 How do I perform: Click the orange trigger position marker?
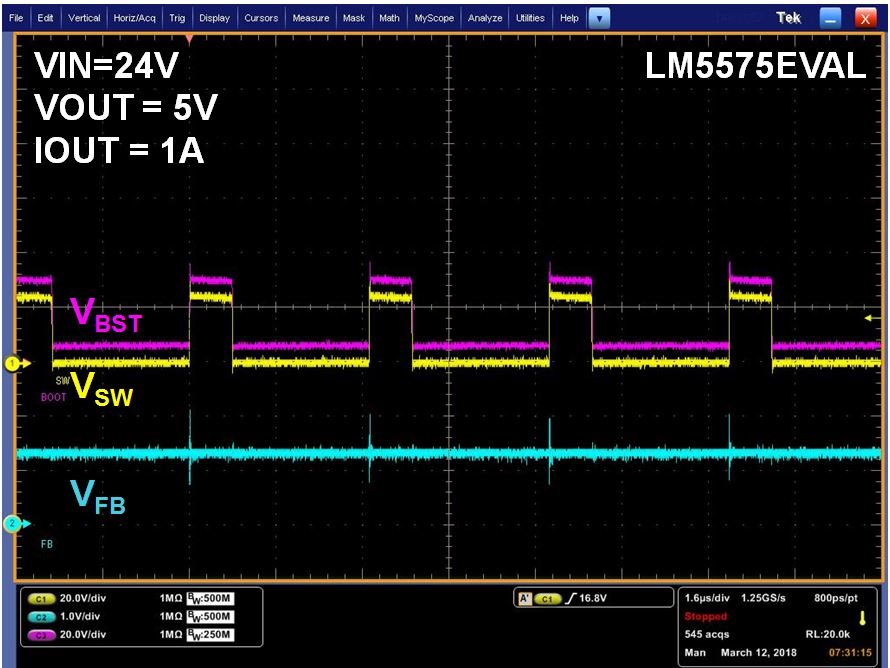coord(190,39)
